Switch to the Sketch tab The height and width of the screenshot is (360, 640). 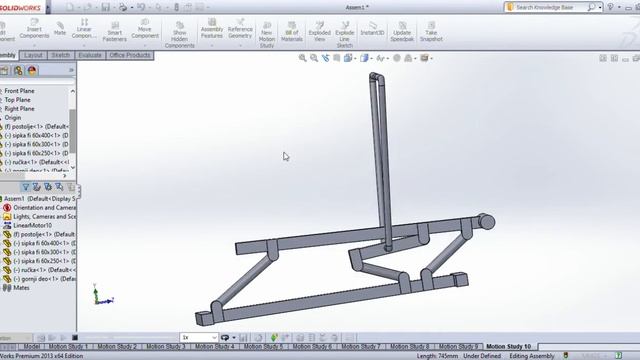[x=60, y=55]
